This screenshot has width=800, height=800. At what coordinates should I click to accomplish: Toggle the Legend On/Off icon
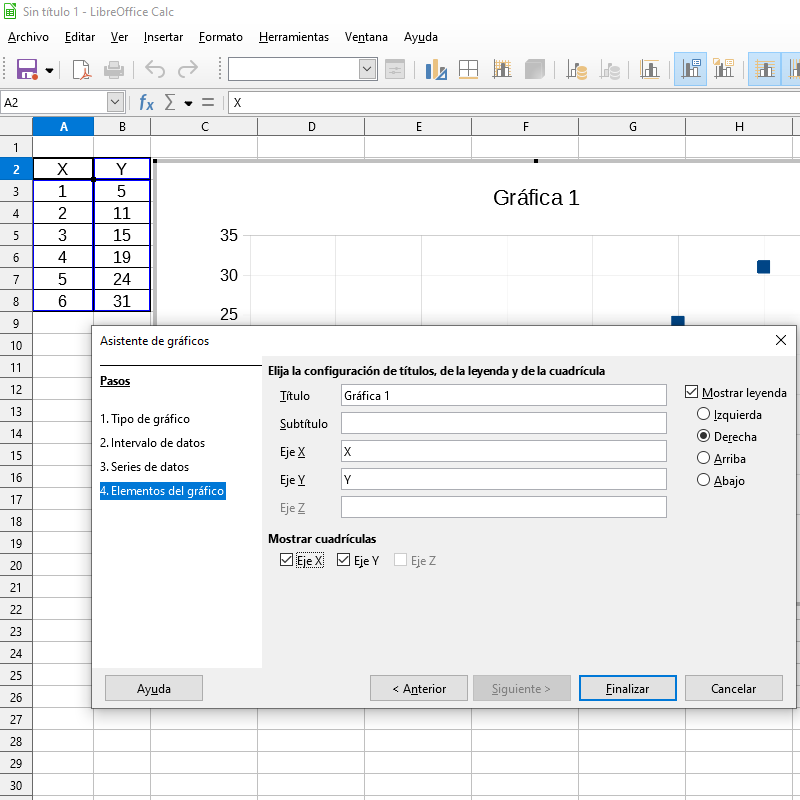pos(690,69)
